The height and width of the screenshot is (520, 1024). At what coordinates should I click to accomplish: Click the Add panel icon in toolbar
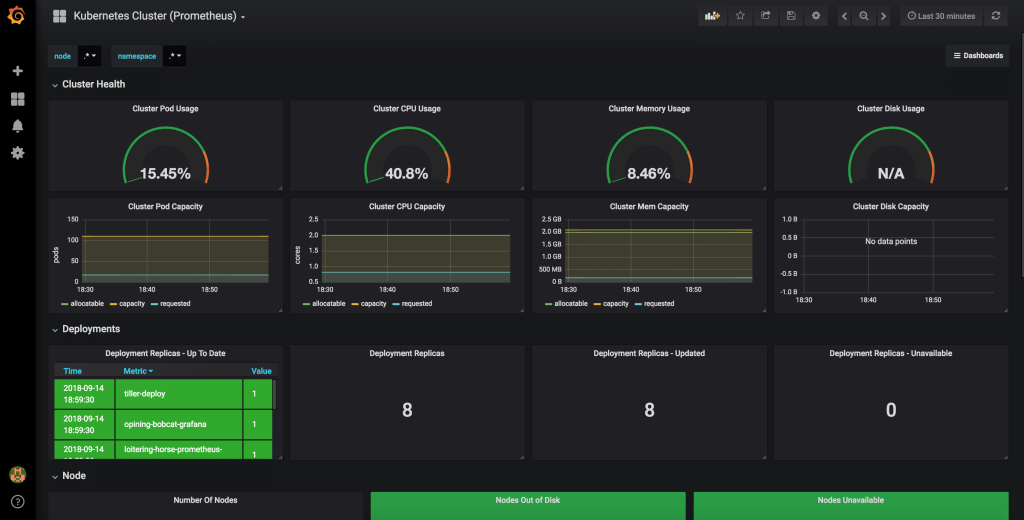(712, 16)
